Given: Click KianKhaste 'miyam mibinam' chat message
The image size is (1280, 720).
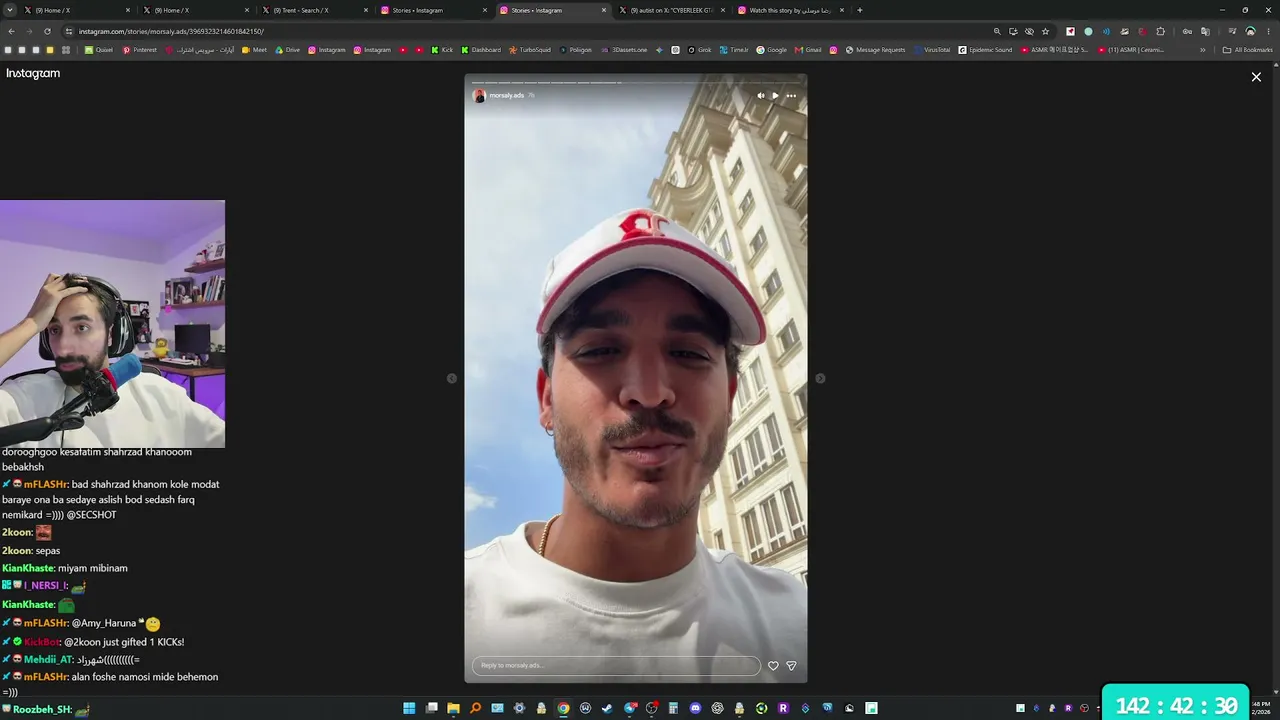Looking at the screenshot, I should [64, 568].
